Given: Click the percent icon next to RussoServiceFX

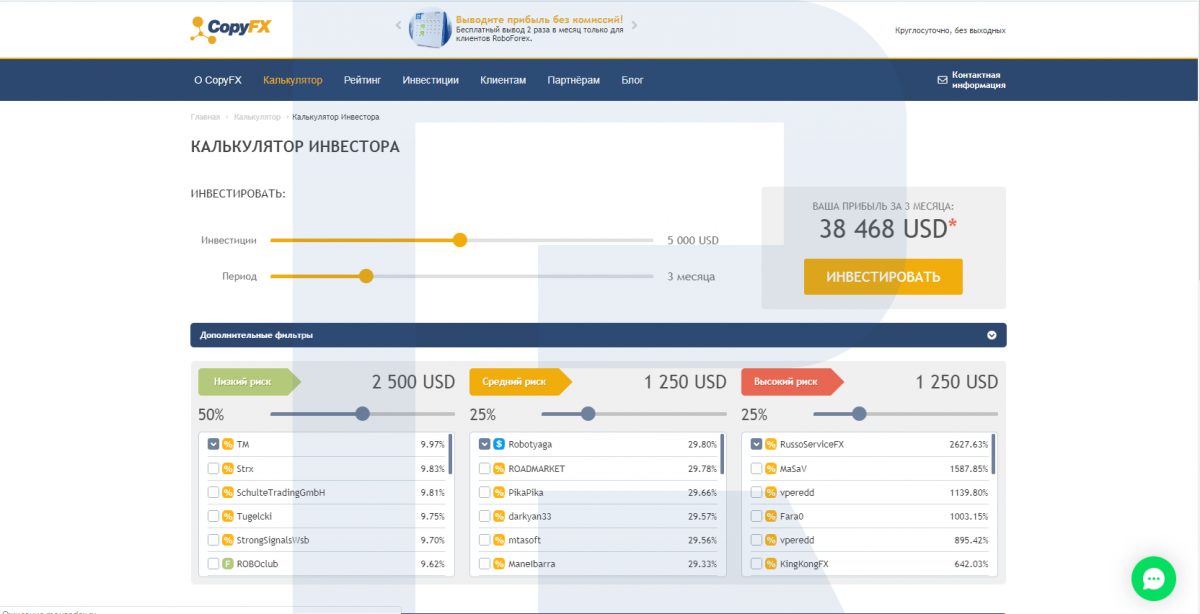Looking at the screenshot, I should pyautogui.click(x=771, y=444).
